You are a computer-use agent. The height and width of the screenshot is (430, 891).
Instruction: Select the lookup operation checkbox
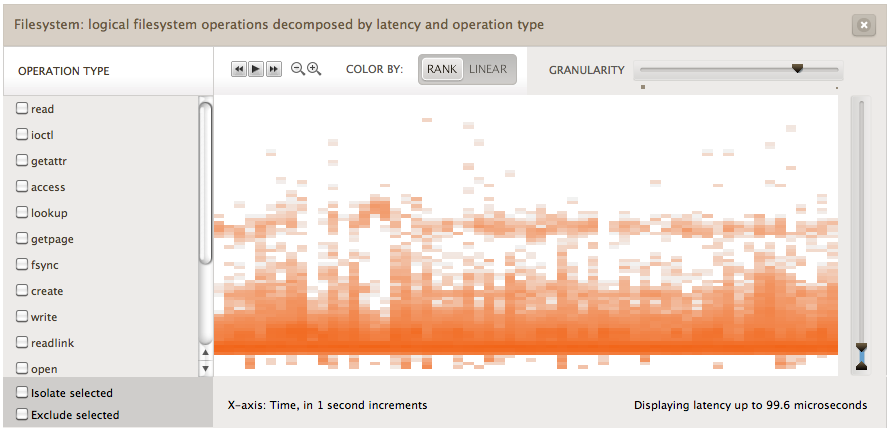[x=22, y=212]
